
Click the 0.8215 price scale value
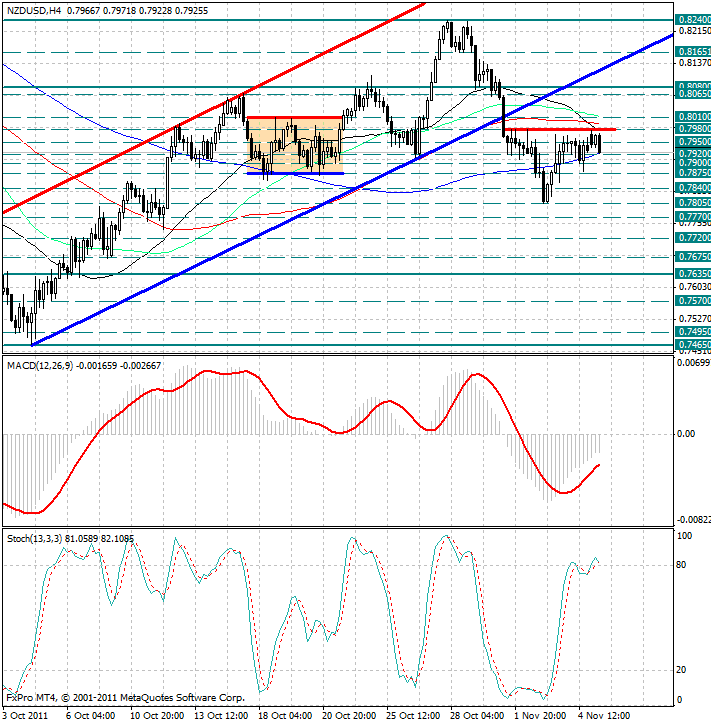tap(695, 31)
